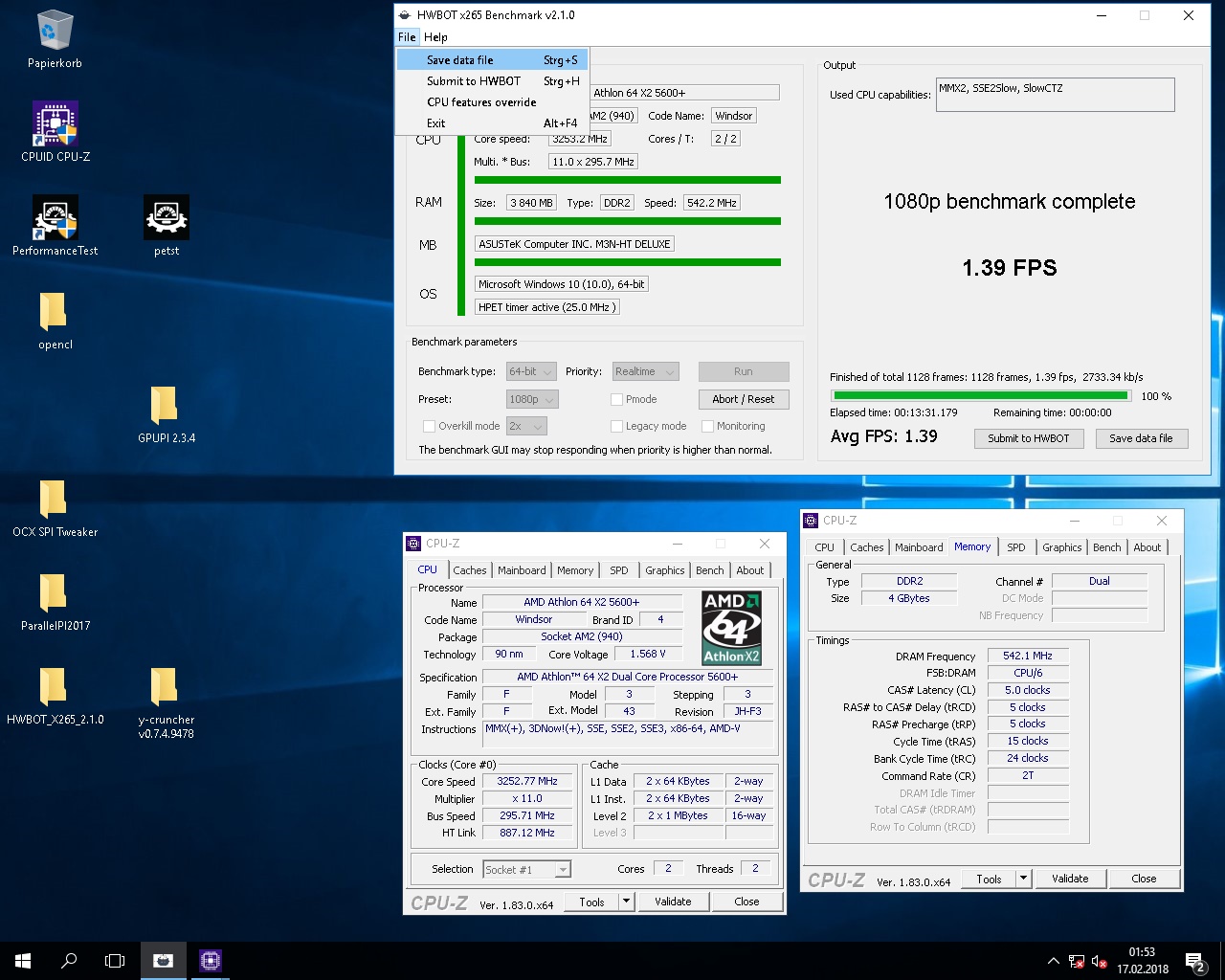Click the AMD Athlon X2 logo in CPU-Z

click(x=731, y=628)
